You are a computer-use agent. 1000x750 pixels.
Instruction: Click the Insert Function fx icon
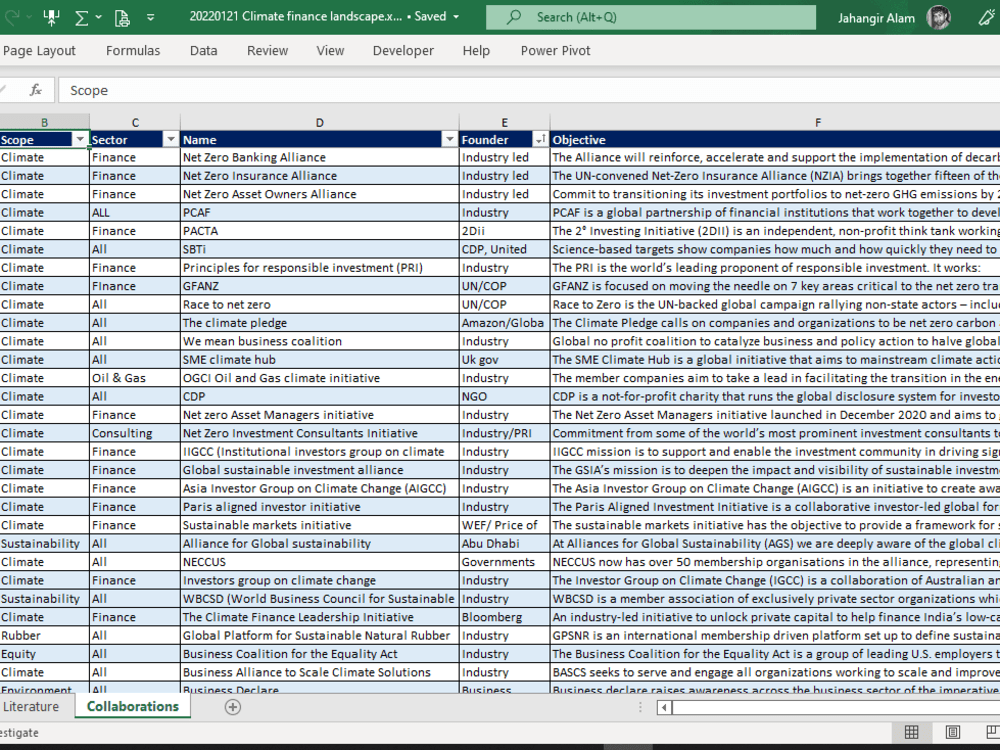36,91
